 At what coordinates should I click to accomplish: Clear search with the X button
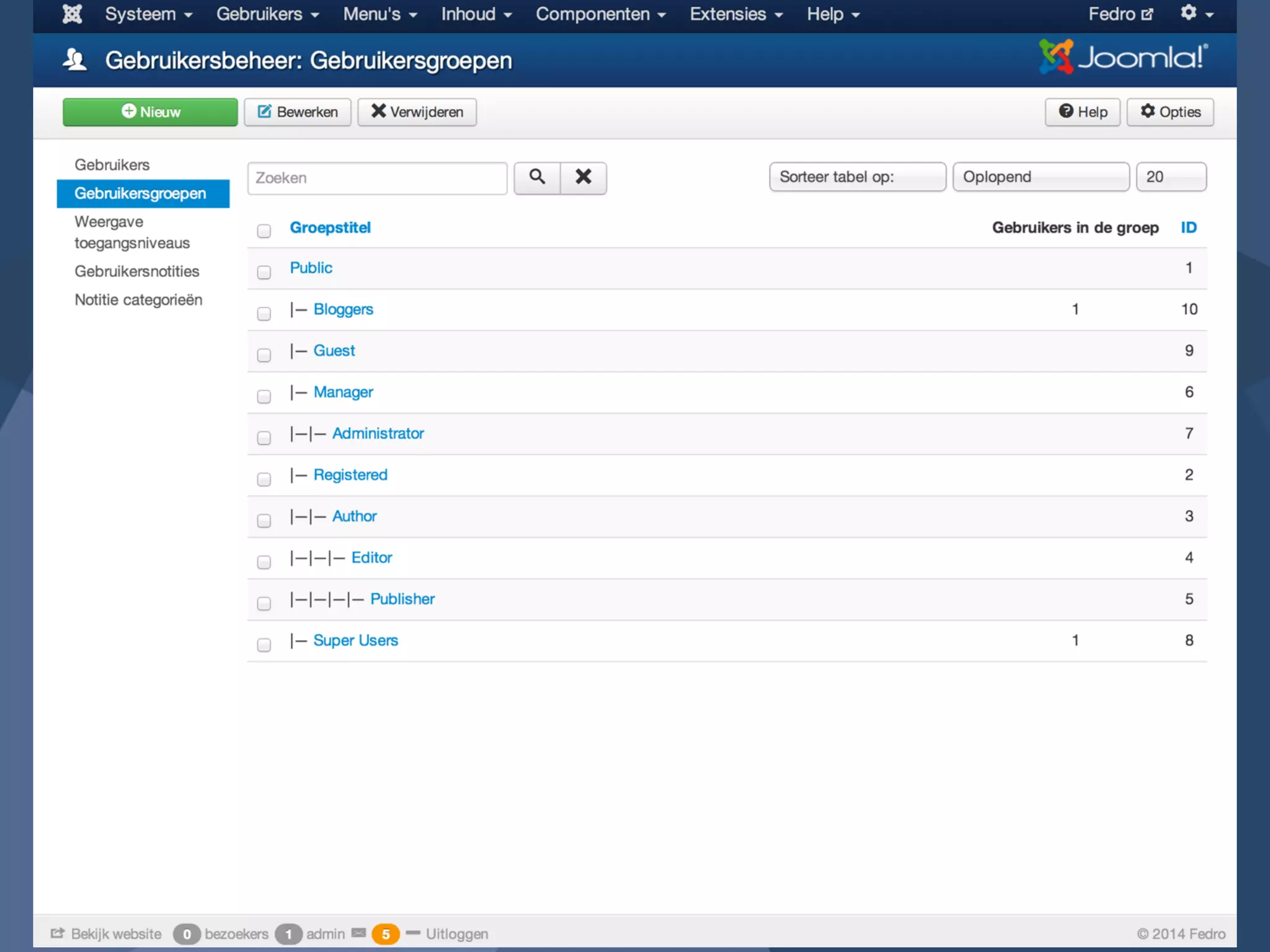tap(583, 178)
